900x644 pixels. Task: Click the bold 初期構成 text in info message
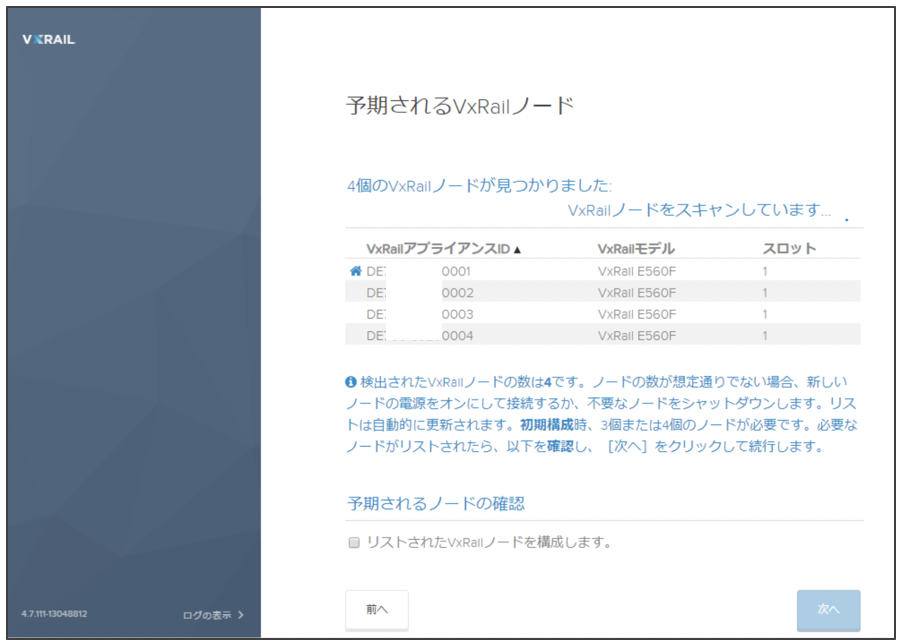coord(546,425)
